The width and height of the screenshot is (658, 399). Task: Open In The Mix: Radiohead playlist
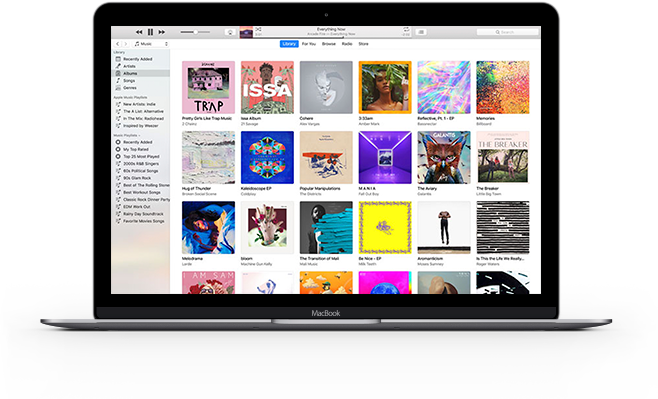pos(143,118)
